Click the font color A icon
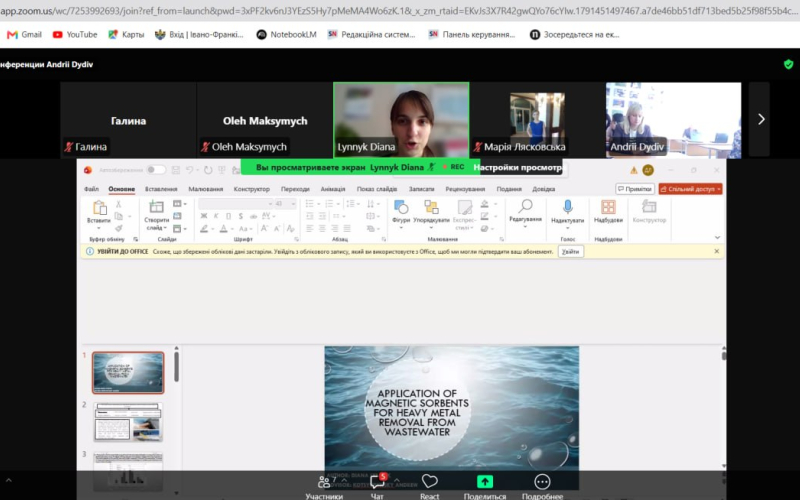This screenshot has height=500, width=800. tap(223, 229)
